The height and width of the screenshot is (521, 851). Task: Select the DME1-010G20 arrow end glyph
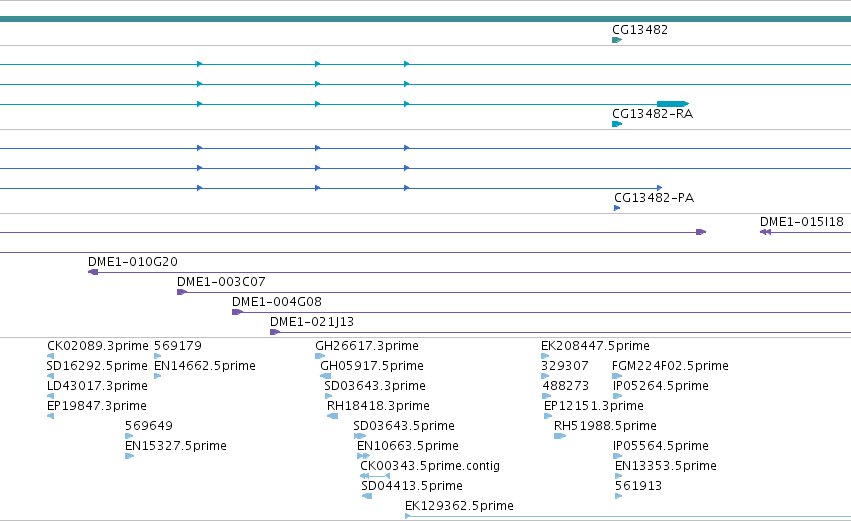click(93, 272)
